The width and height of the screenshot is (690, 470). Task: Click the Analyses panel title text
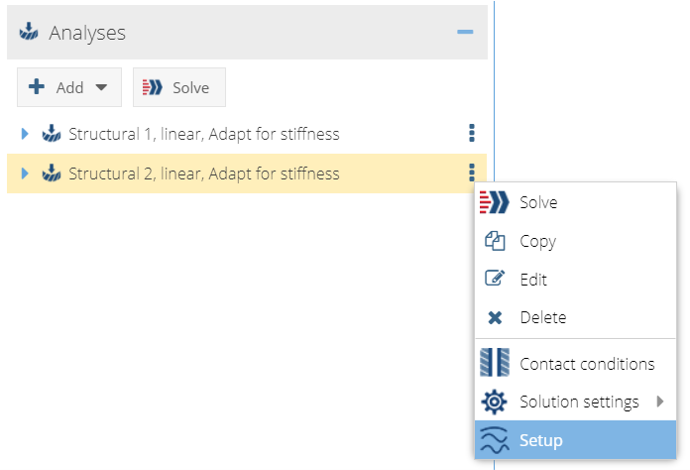pyautogui.click(x=87, y=33)
